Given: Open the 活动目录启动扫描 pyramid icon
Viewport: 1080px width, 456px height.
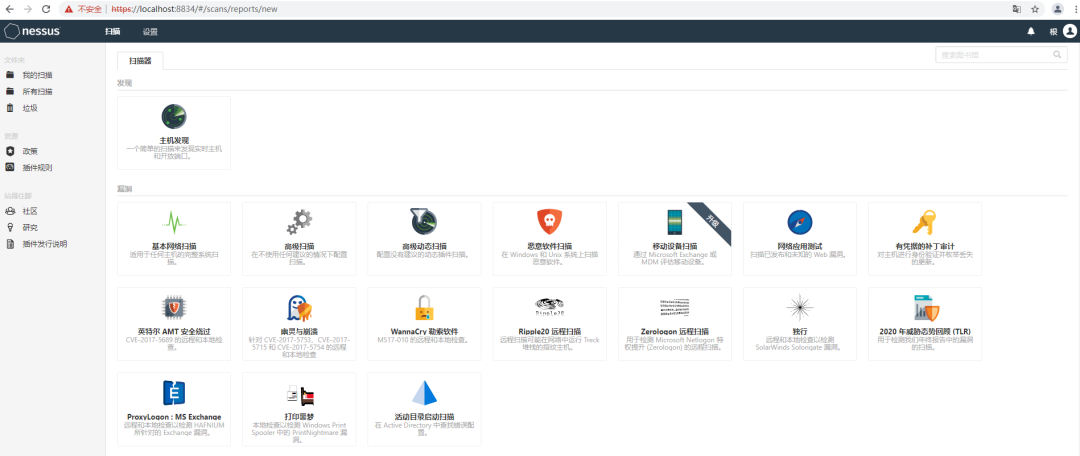Looking at the screenshot, I should click(x=424, y=392).
